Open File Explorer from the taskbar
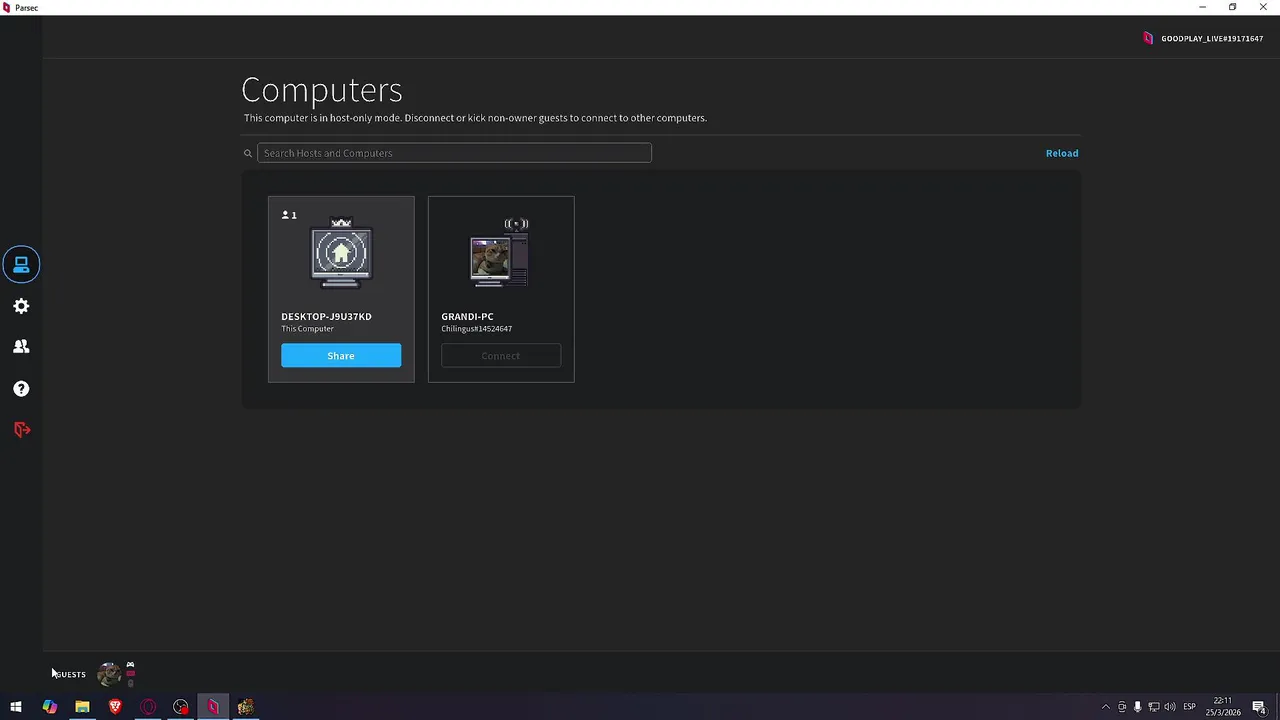Screen dimensions: 1280x720 (82, 707)
